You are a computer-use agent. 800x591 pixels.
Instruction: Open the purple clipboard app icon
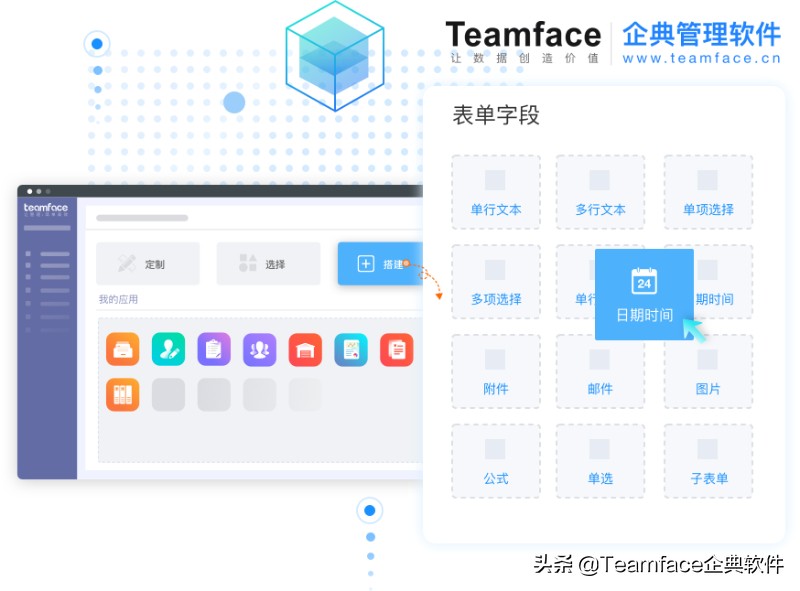click(214, 350)
